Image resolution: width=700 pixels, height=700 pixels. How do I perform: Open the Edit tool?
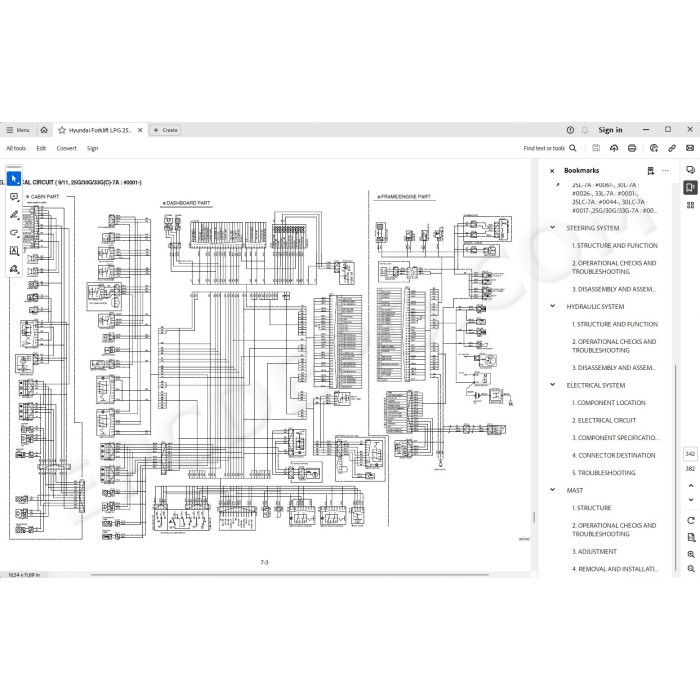click(41, 148)
